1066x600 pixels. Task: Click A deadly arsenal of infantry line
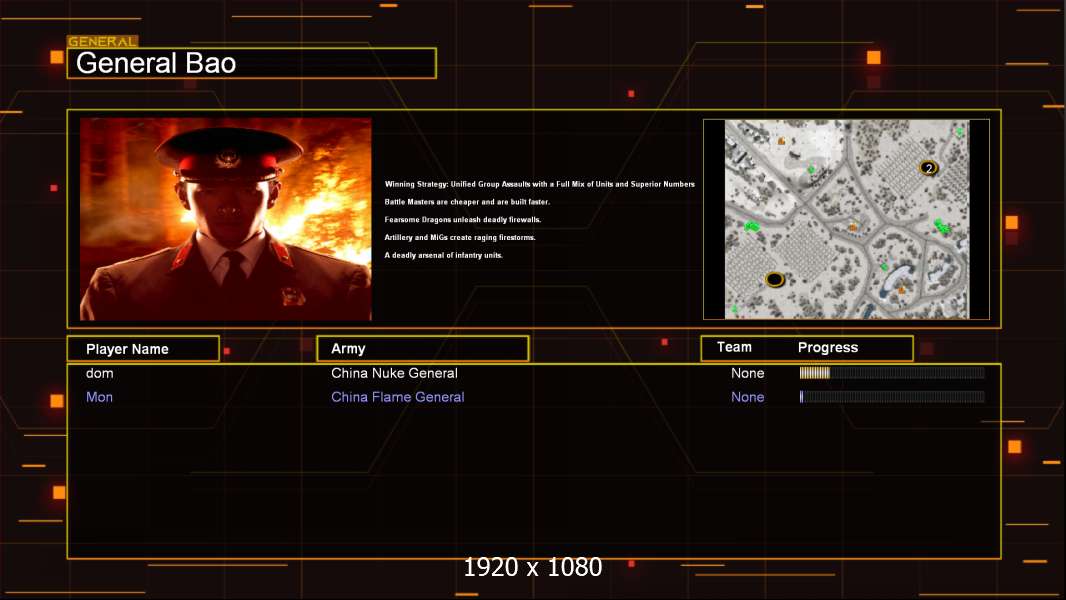point(443,255)
